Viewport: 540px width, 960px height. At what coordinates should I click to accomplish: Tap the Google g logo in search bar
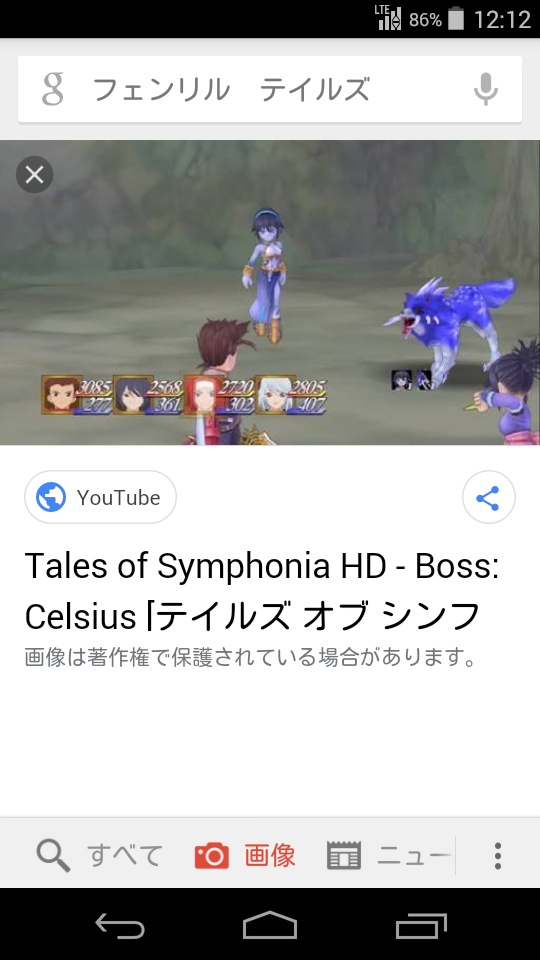coord(53,89)
